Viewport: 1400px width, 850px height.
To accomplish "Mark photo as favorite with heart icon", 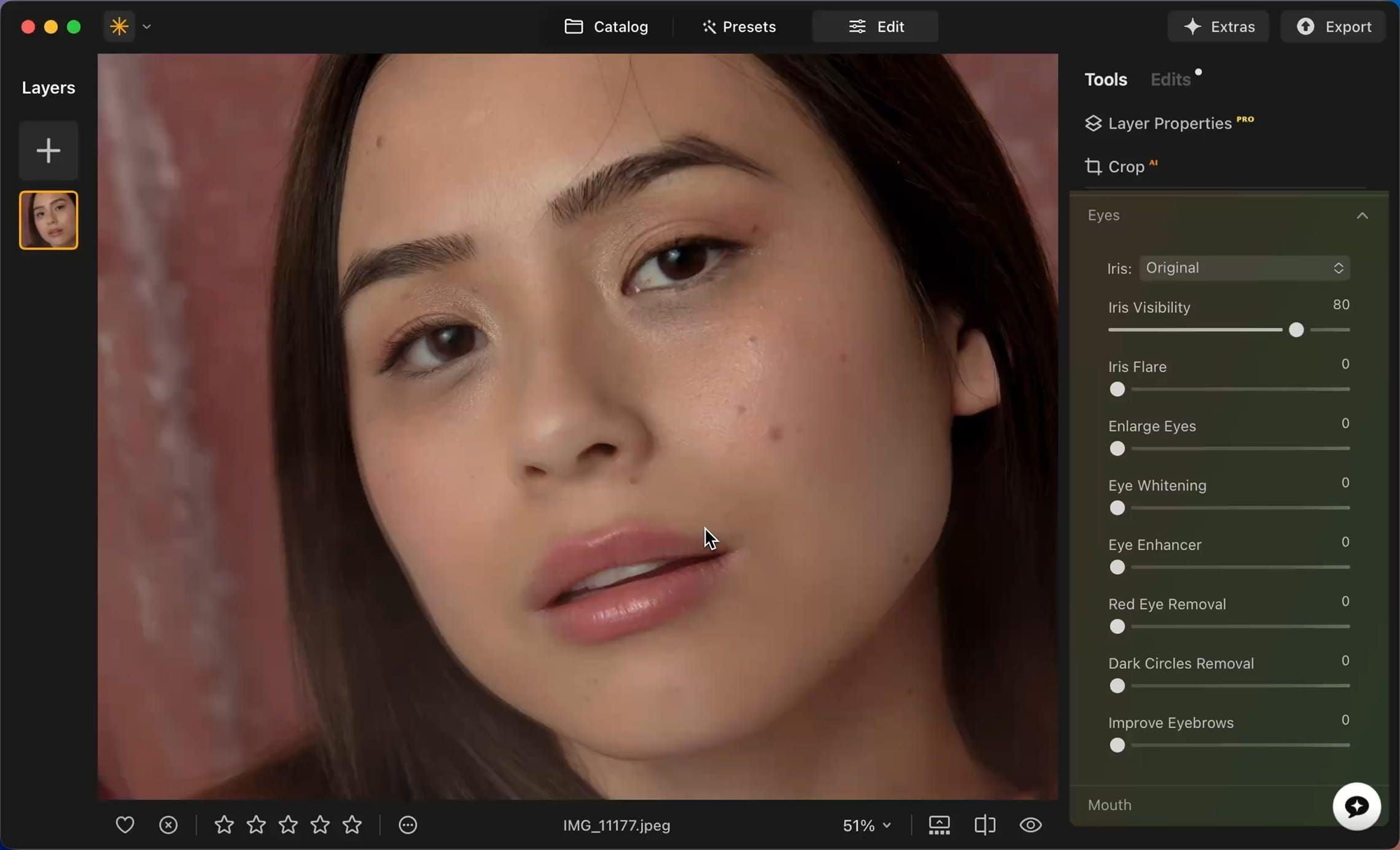I will pos(125,825).
